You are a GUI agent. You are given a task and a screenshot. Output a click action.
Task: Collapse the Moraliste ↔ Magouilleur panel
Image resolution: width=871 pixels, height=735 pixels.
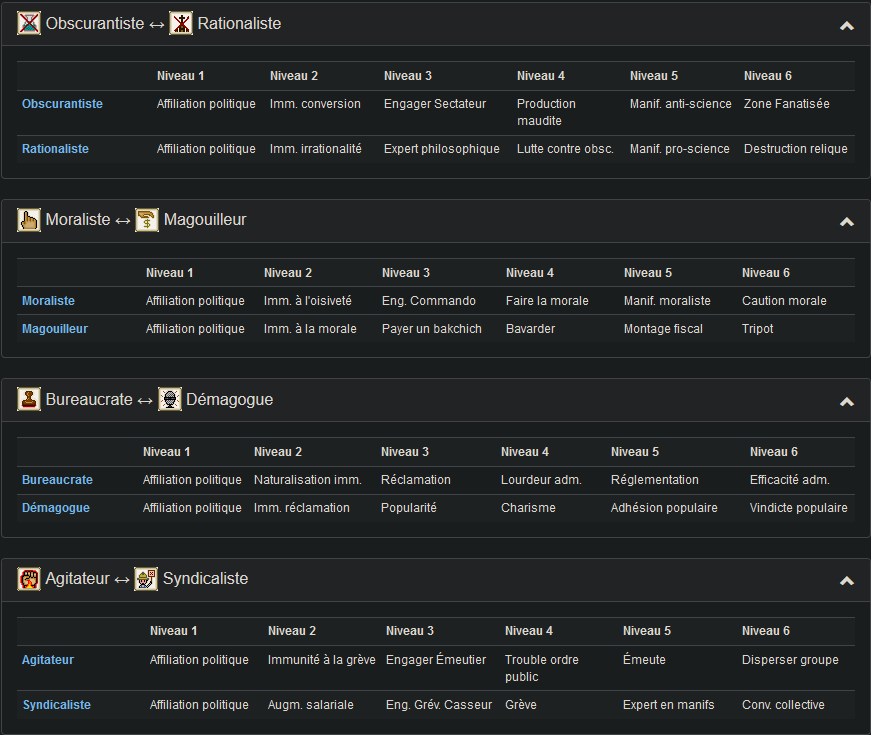click(x=847, y=222)
